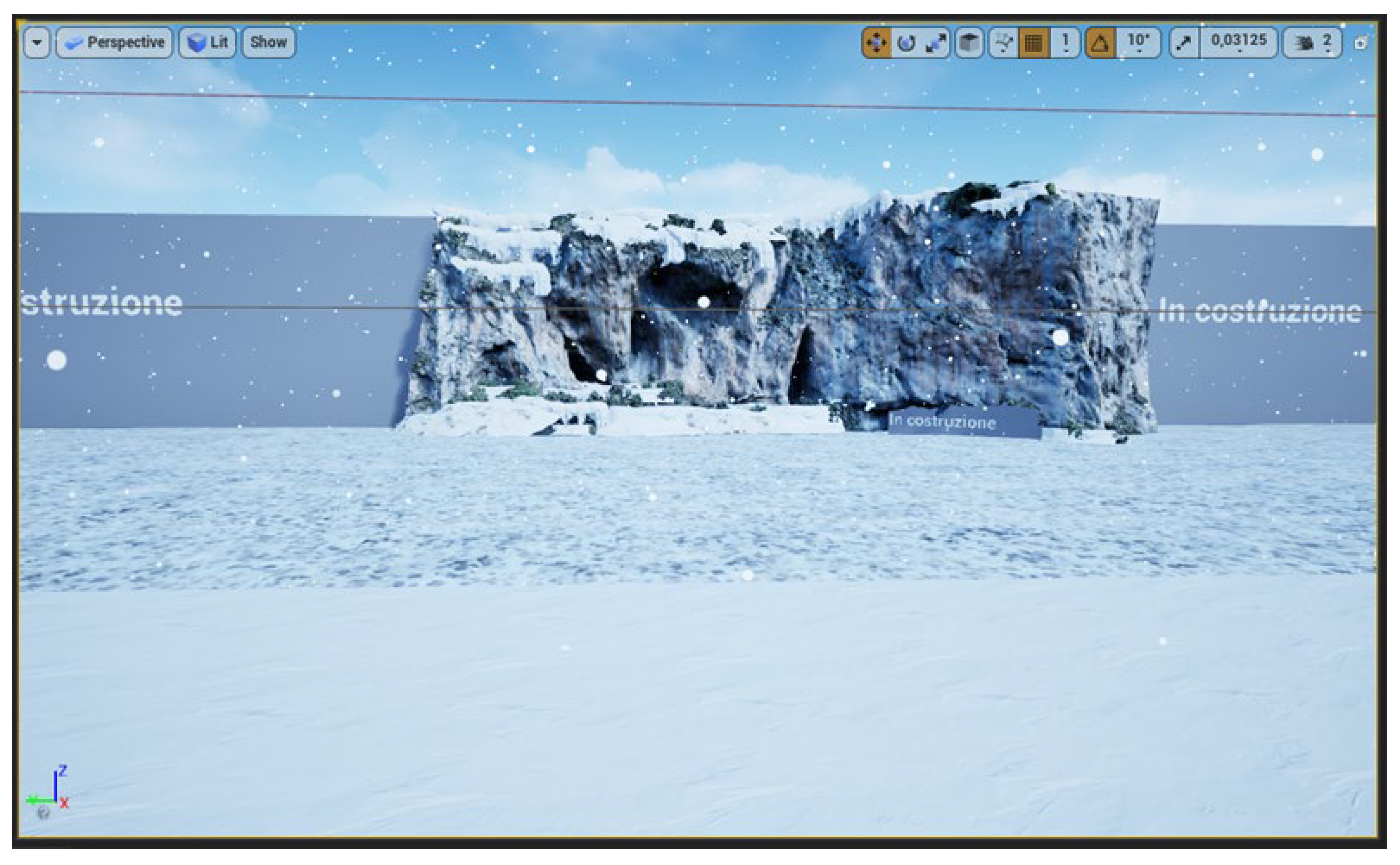Open the 0,03125 scale snap value dropdown
The width and height of the screenshot is (1400, 865).
(1239, 43)
